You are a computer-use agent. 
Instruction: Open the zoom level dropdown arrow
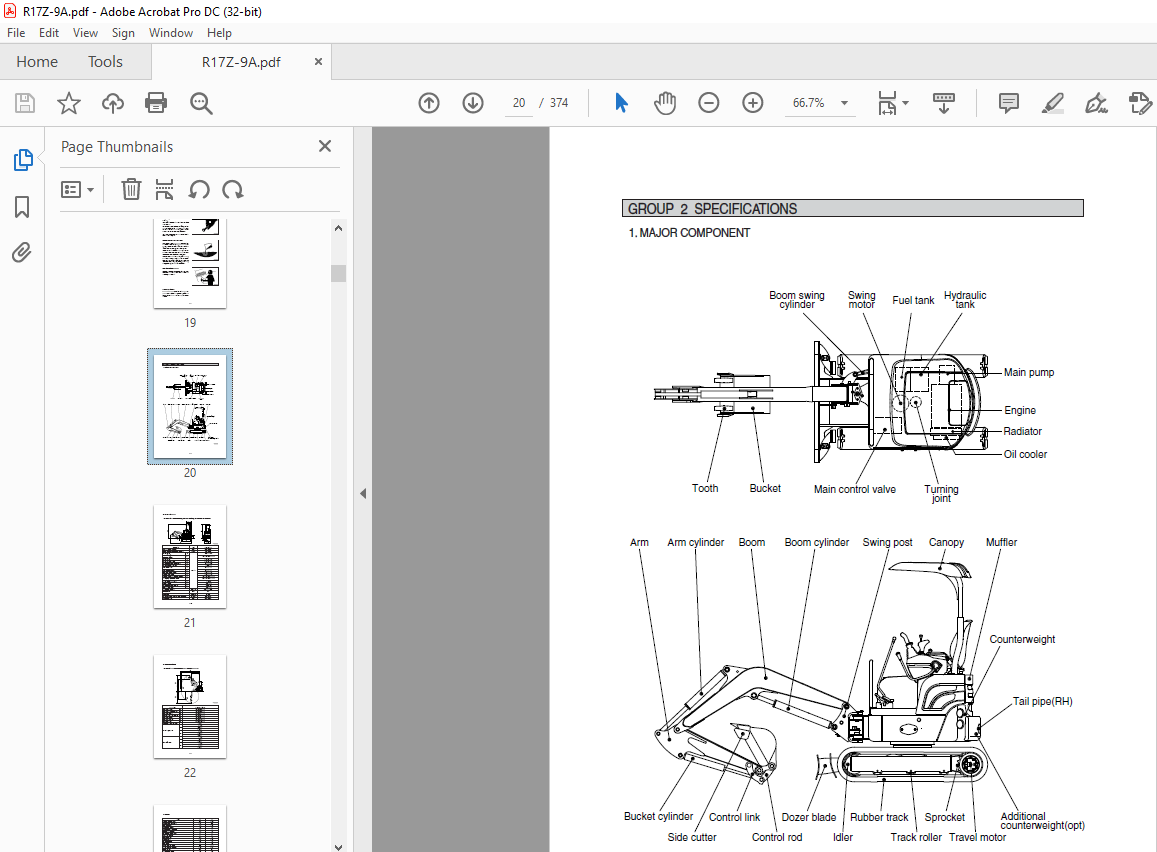844,103
